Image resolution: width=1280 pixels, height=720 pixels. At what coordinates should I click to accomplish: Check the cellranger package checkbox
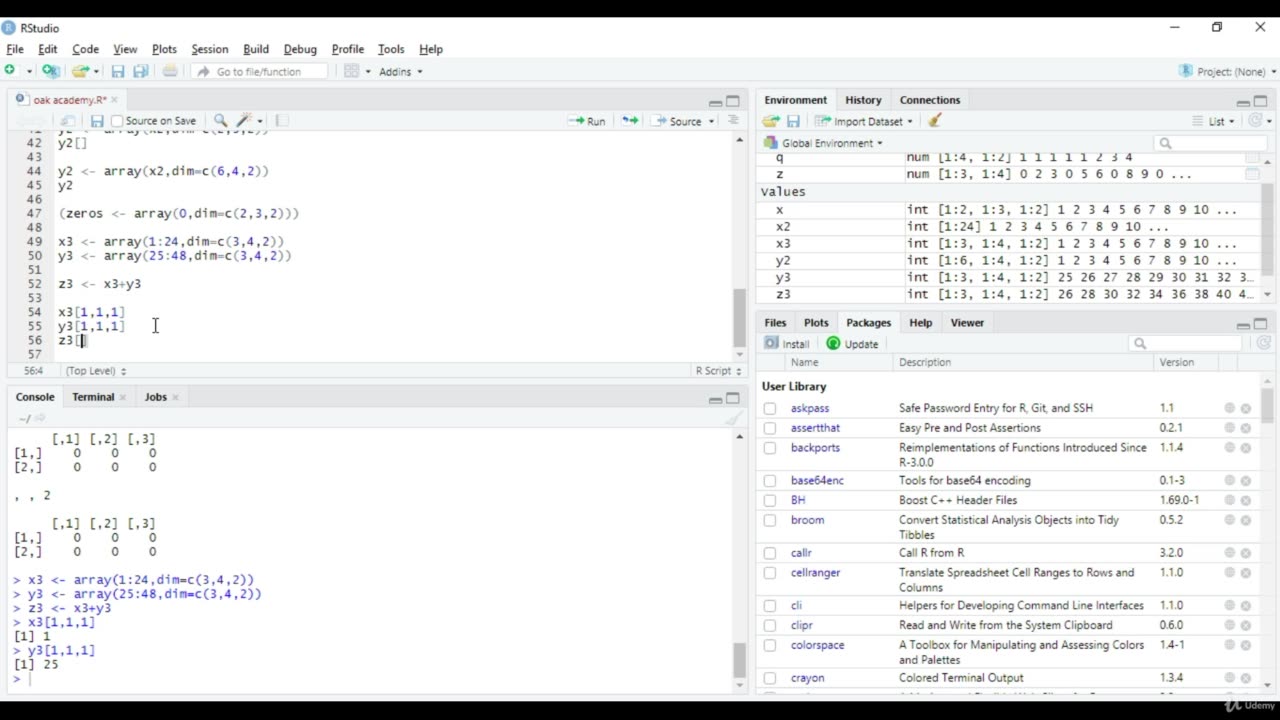(770, 573)
